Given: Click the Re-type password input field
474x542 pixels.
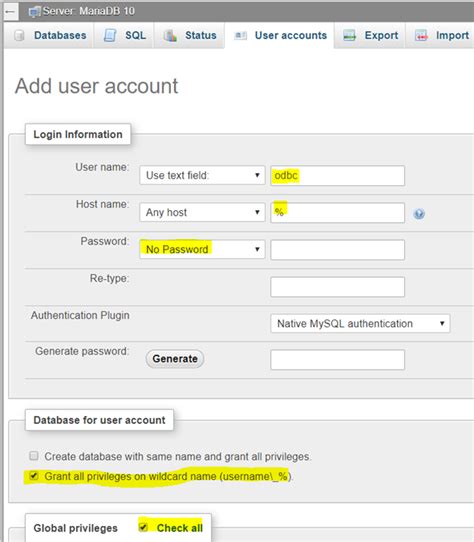Looking at the screenshot, I should coord(337,287).
